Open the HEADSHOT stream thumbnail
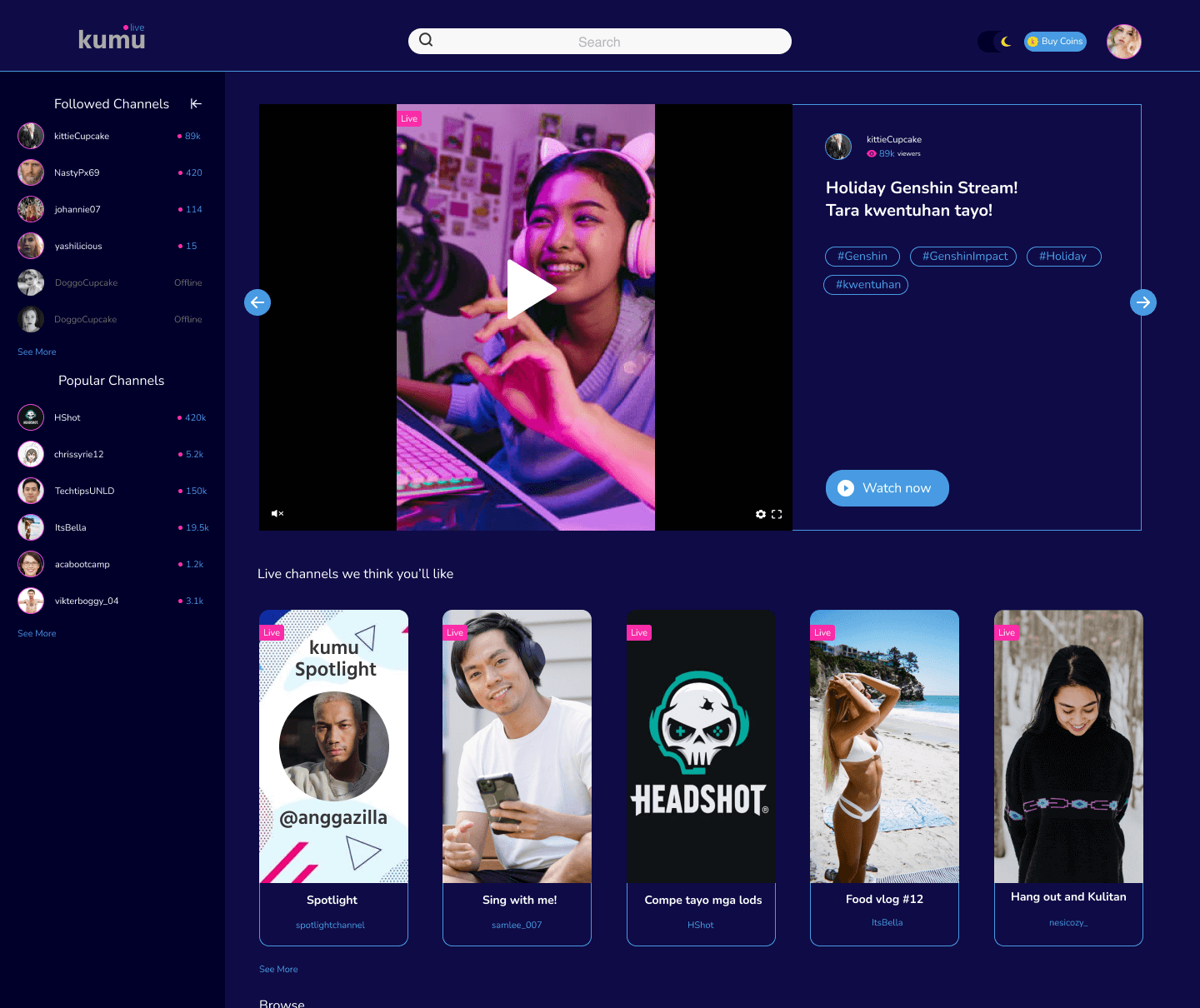 [701, 746]
